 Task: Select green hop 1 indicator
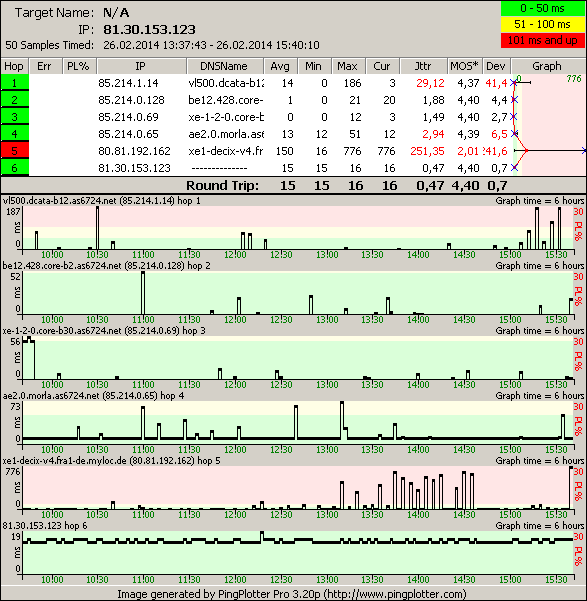pyautogui.click(x=15, y=83)
